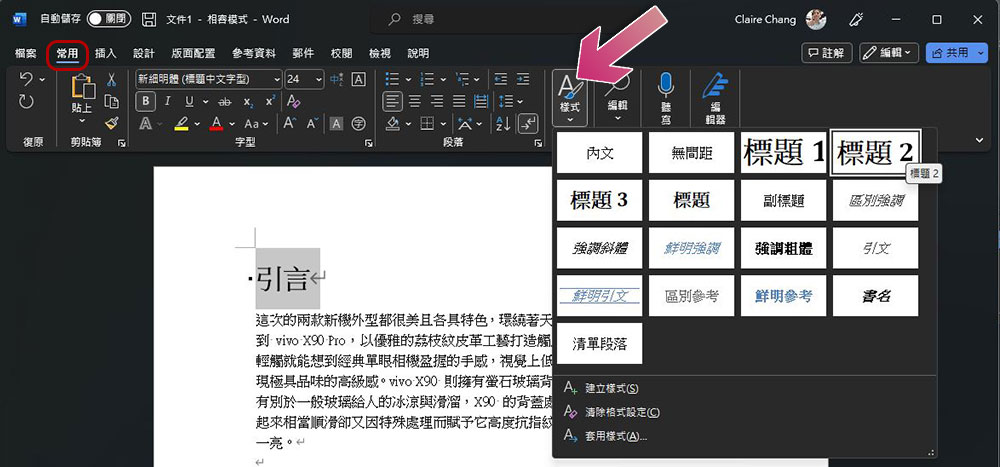Screen dimensions: 1000x467
Task: Expand the Styles (樣式) gallery button
Action: (569, 97)
